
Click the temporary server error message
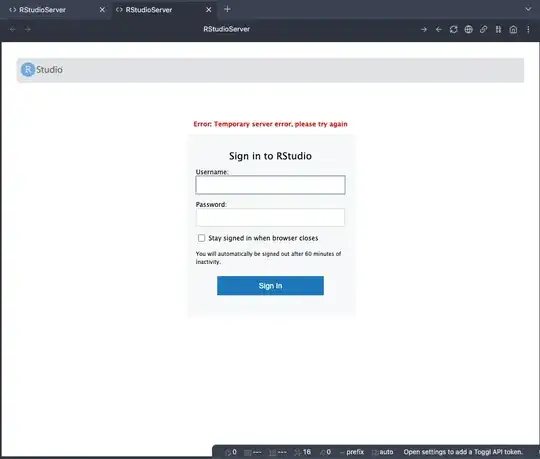point(270,124)
